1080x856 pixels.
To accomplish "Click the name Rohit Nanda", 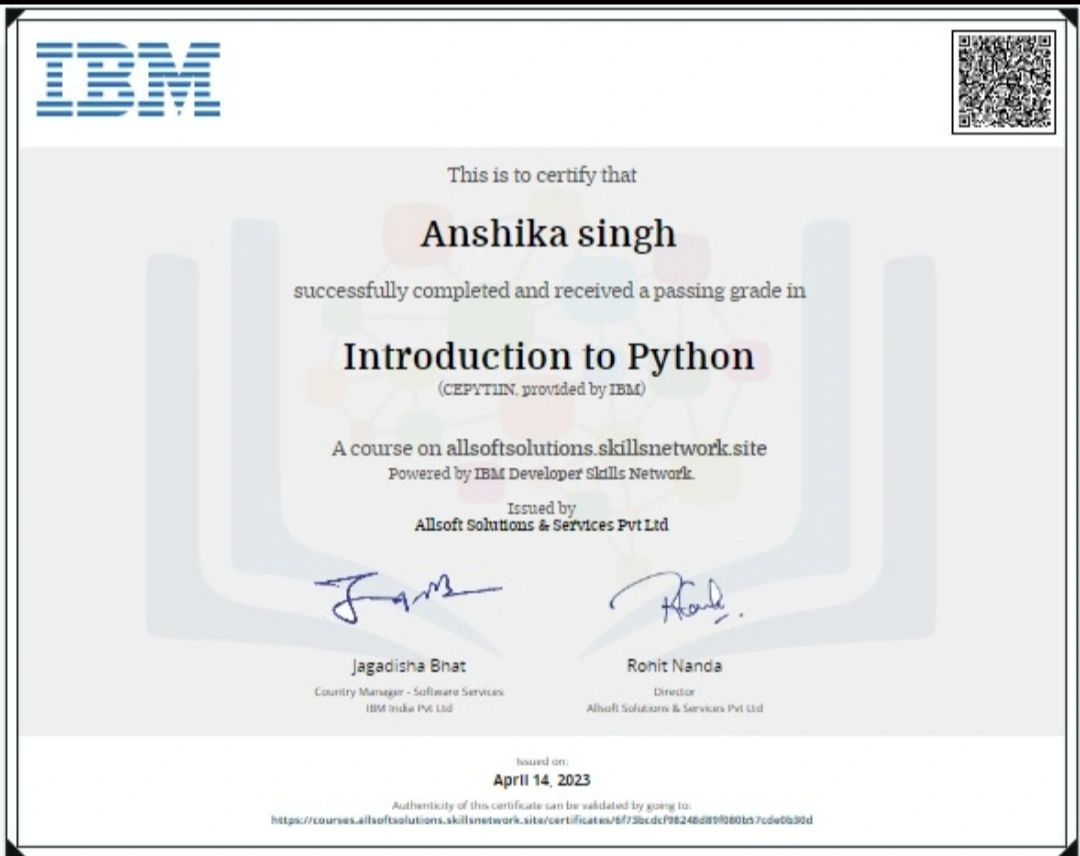I will pyautogui.click(x=674, y=666).
